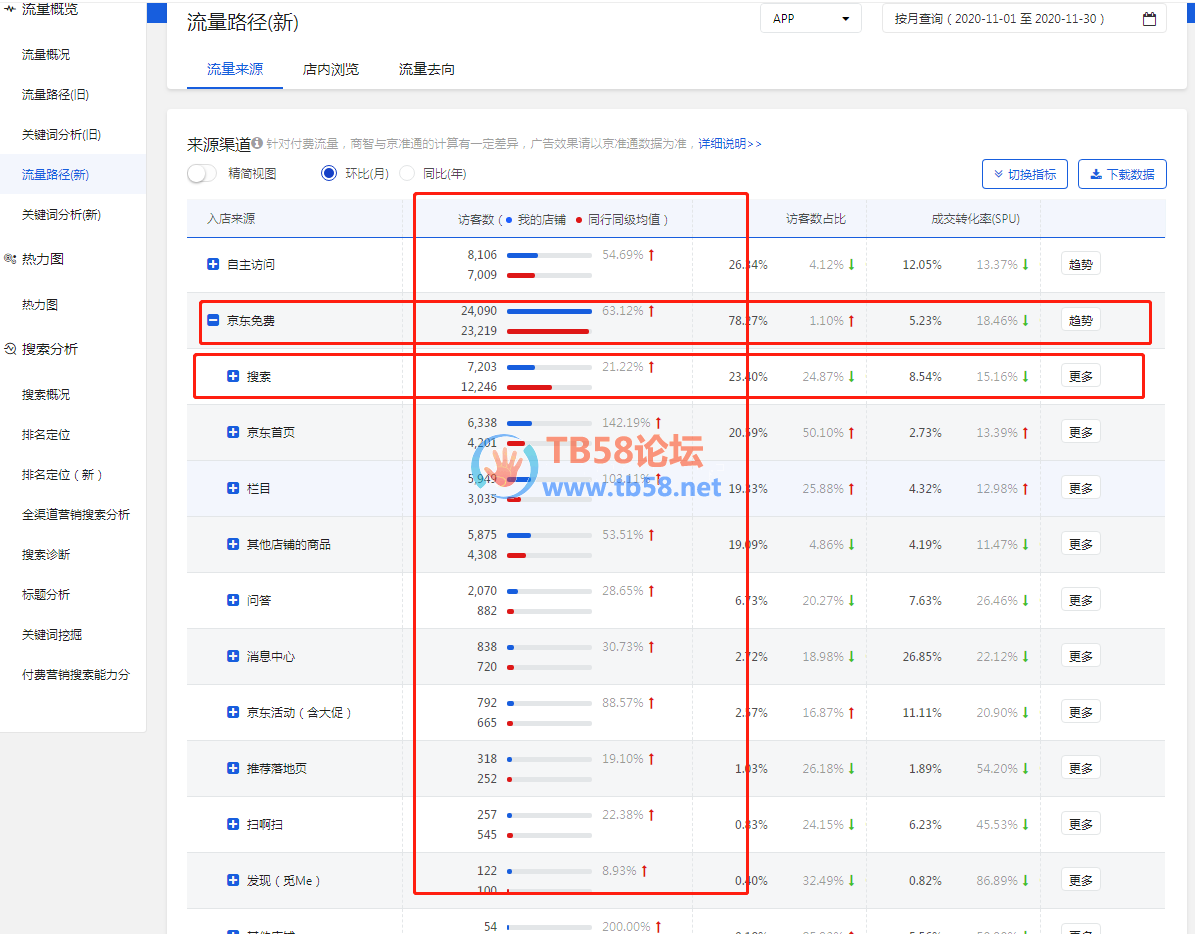
Task: Click the 京东免费 blue visitor bar
Action: (x=549, y=311)
